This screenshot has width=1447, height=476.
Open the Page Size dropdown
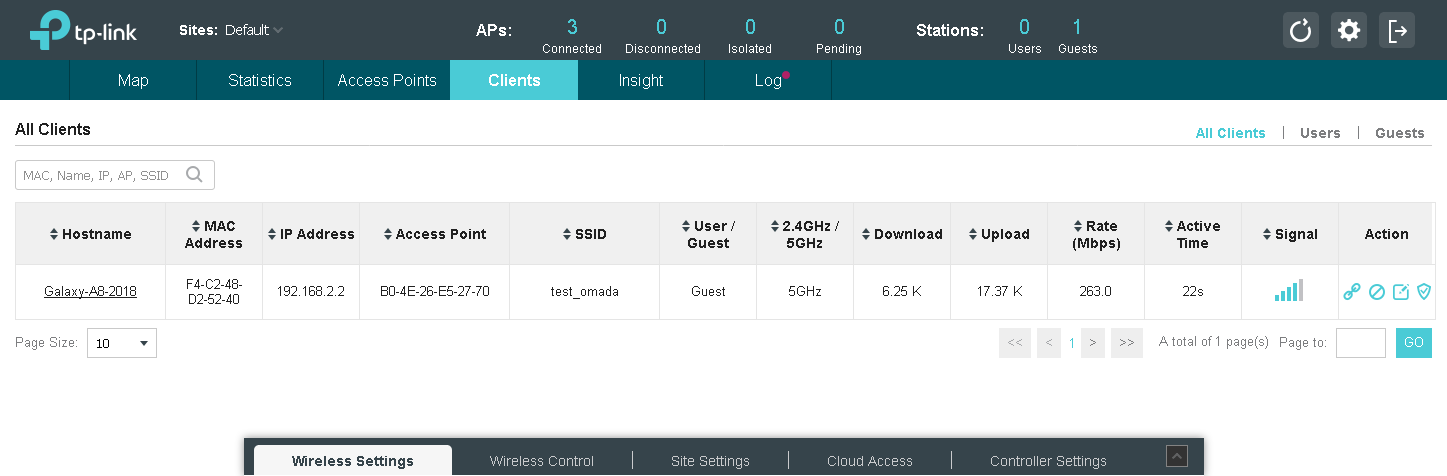pyautogui.click(x=121, y=343)
